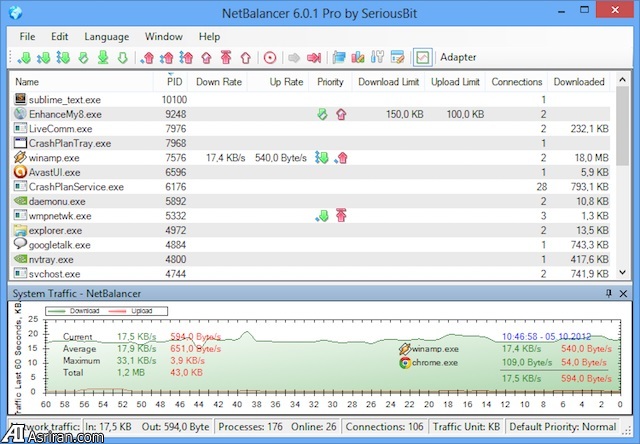Click the googletalk.exe speech bubble icon
The height and width of the screenshot is (444, 640).
point(21,244)
